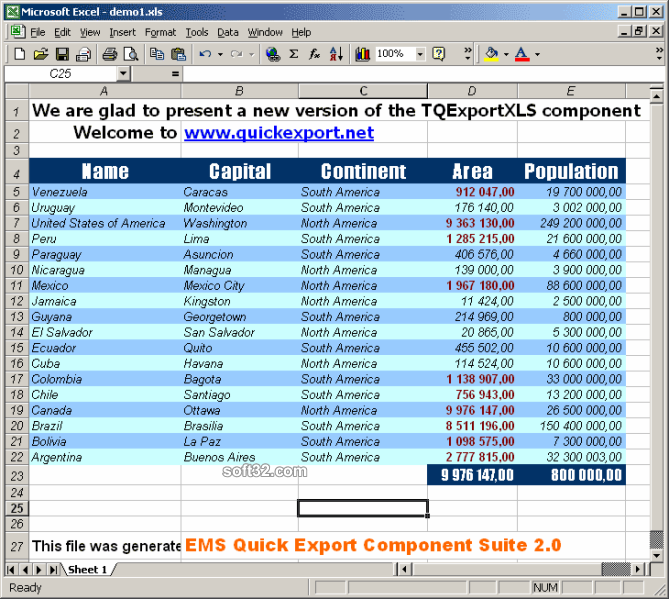The width and height of the screenshot is (669, 599).
Task: Select row 23 header
Action: tap(17, 475)
